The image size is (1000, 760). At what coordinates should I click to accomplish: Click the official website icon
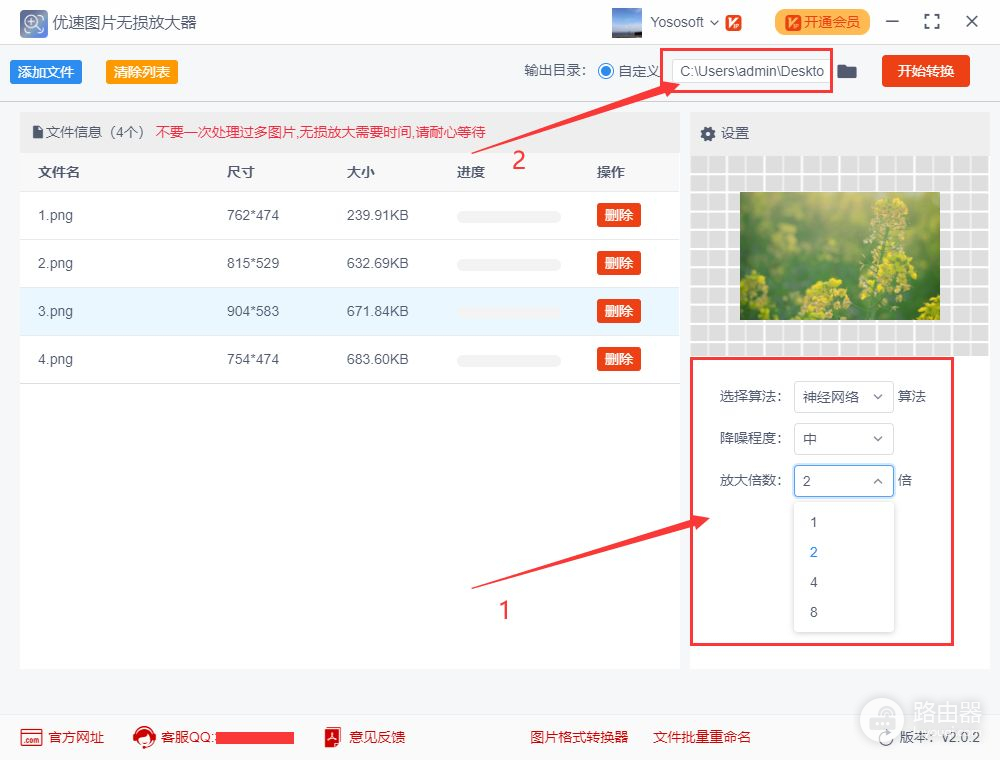[x=31, y=737]
